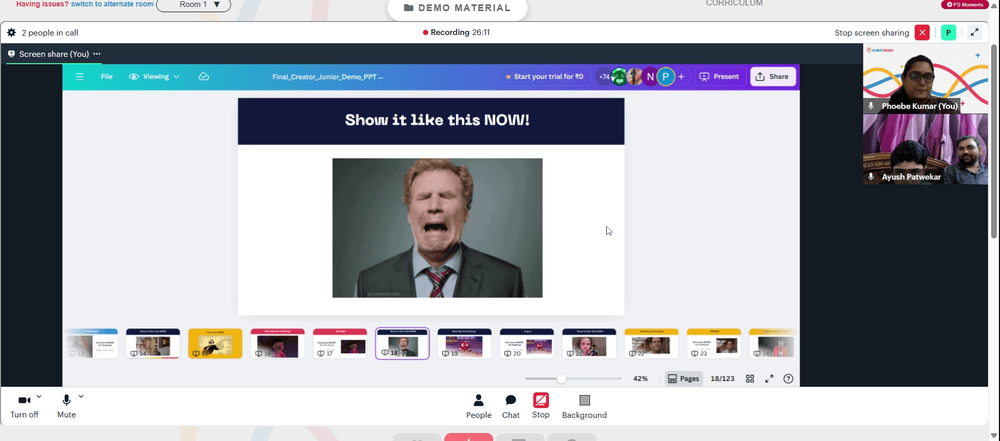Click the N collaborator avatar
The width and height of the screenshot is (1000, 441).
(650, 77)
